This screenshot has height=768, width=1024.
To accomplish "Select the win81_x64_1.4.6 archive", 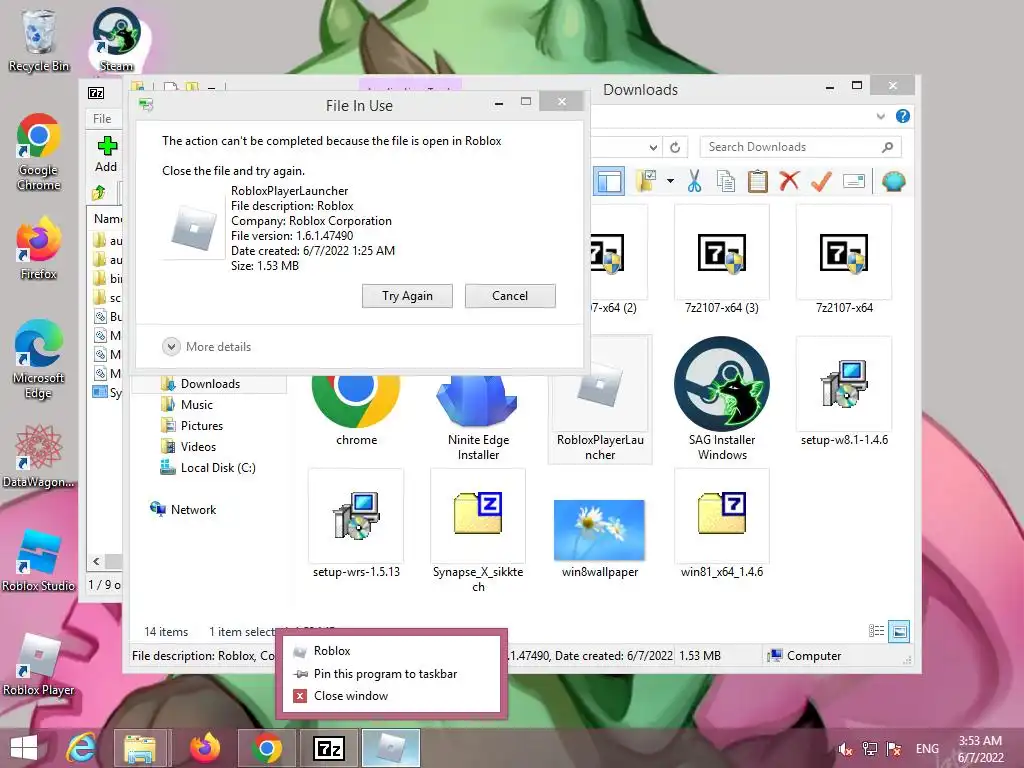I will coord(722,525).
